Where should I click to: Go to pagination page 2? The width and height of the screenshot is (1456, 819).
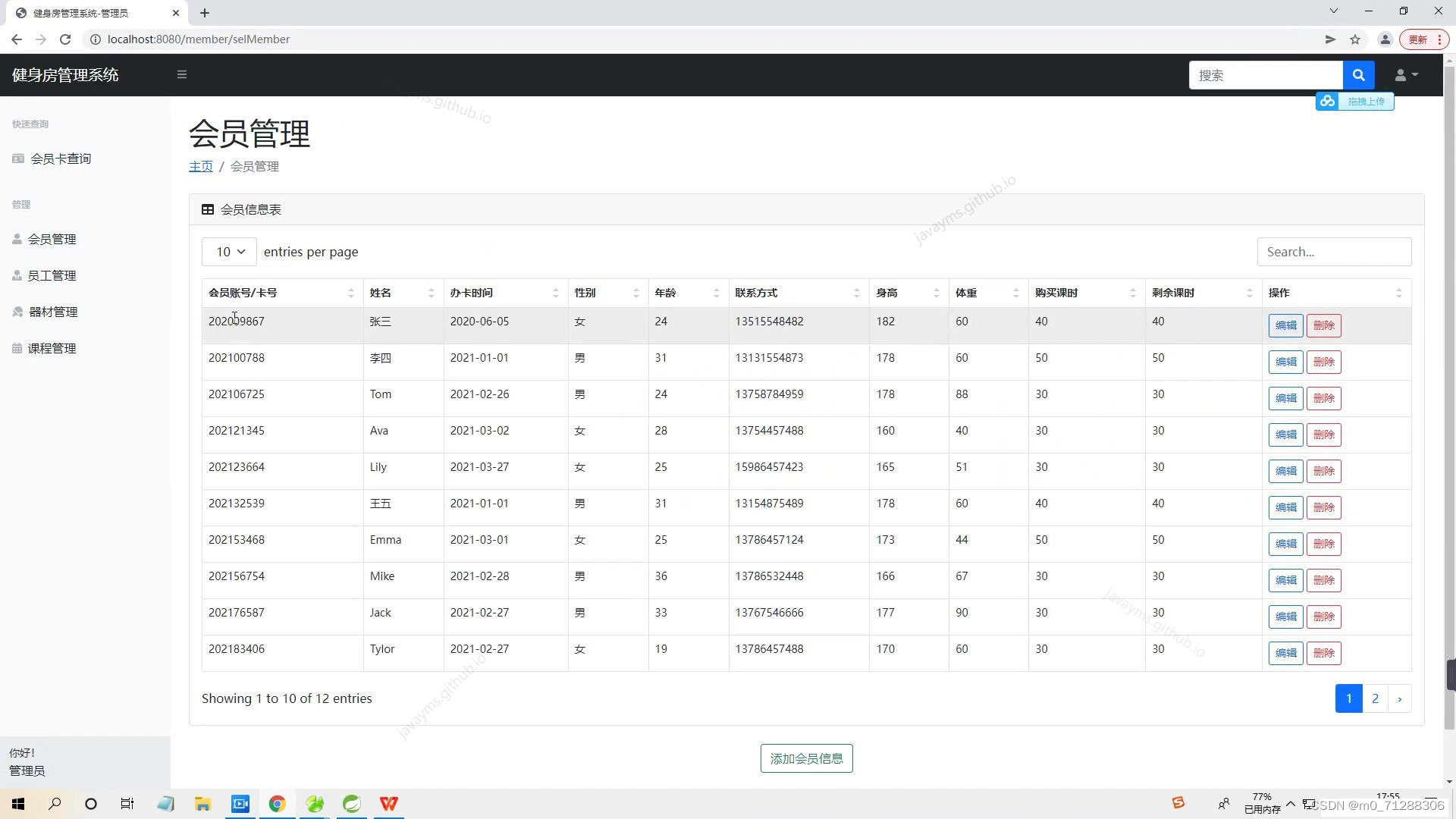coord(1375,698)
